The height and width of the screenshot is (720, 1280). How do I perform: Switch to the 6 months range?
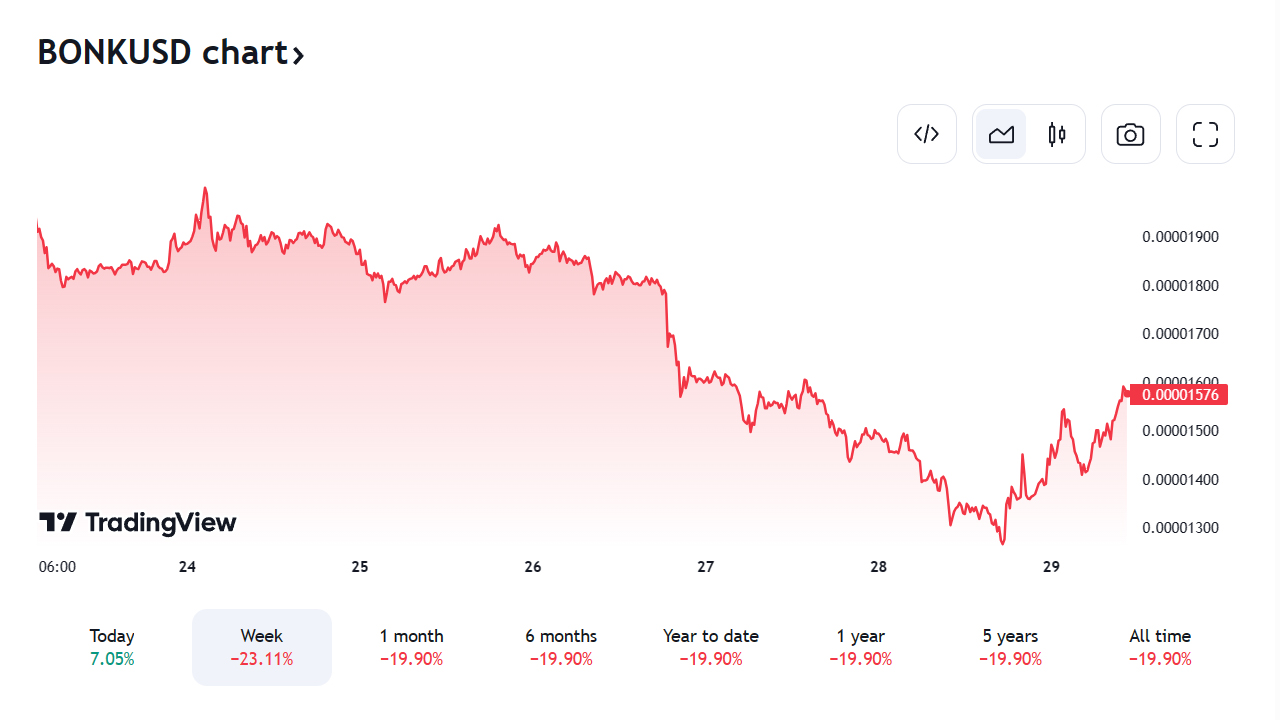[x=561, y=647]
